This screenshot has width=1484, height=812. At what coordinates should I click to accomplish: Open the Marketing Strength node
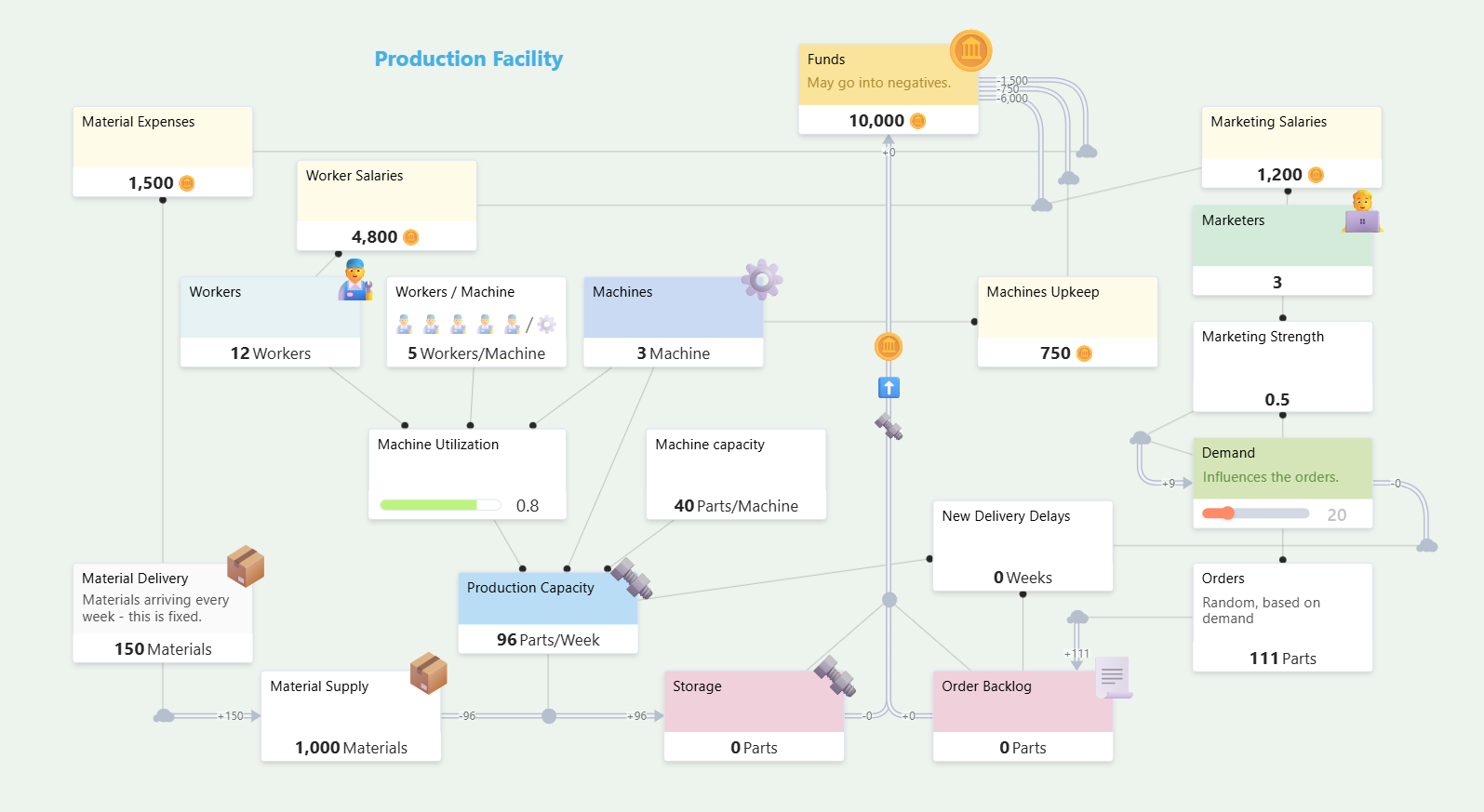[x=1282, y=366]
